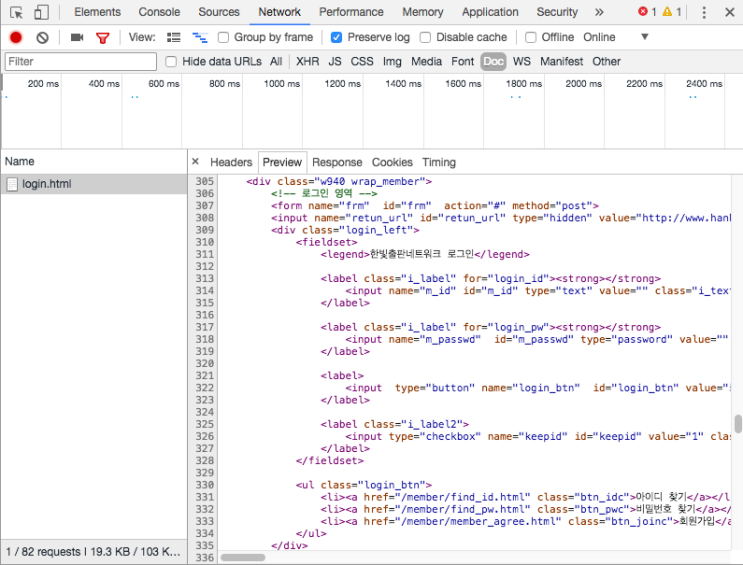The image size is (743, 565).
Task: Check the Offline checkbox
Action: (531, 37)
